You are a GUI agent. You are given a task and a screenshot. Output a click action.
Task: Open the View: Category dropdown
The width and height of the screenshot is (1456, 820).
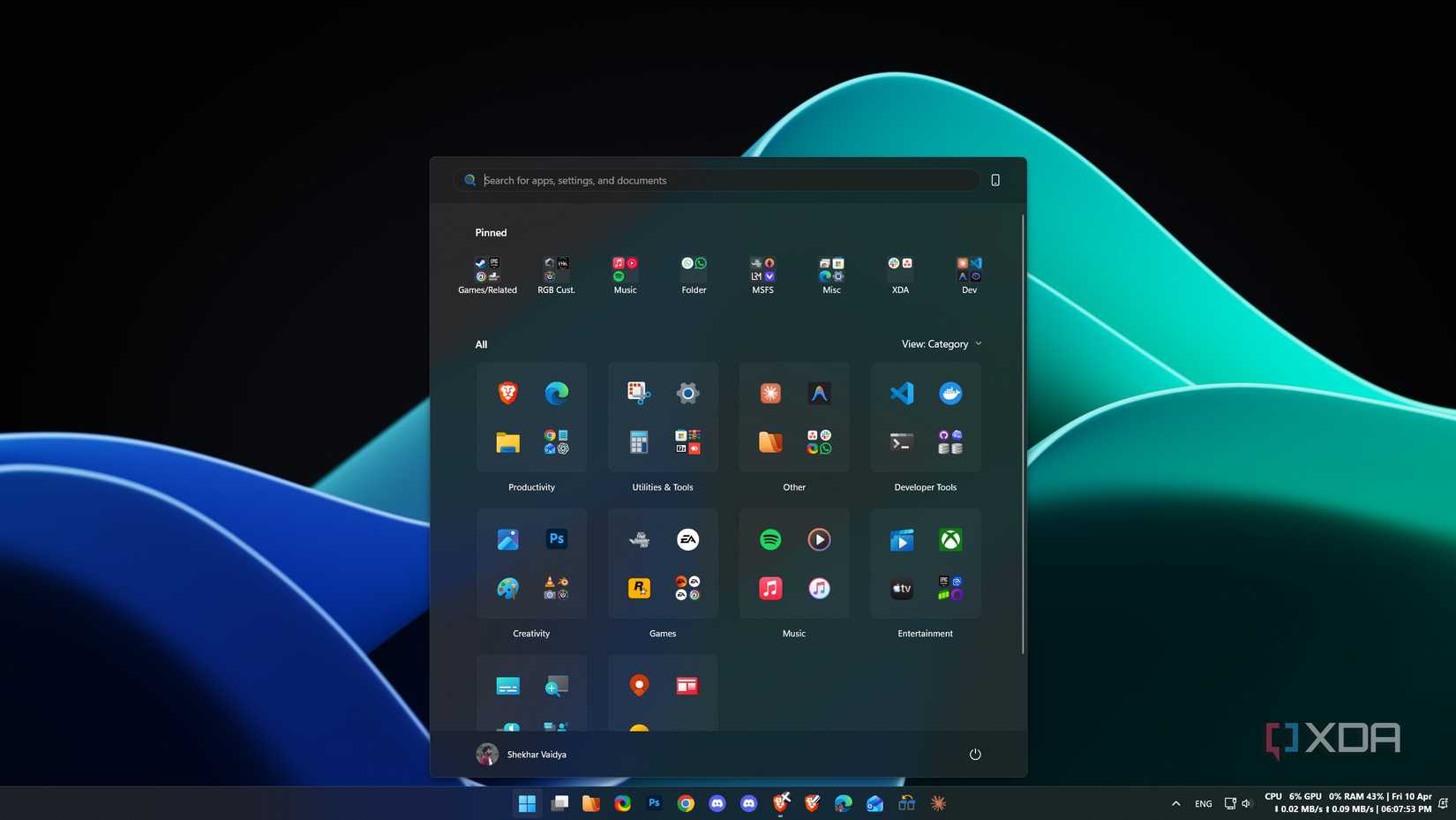click(941, 343)
